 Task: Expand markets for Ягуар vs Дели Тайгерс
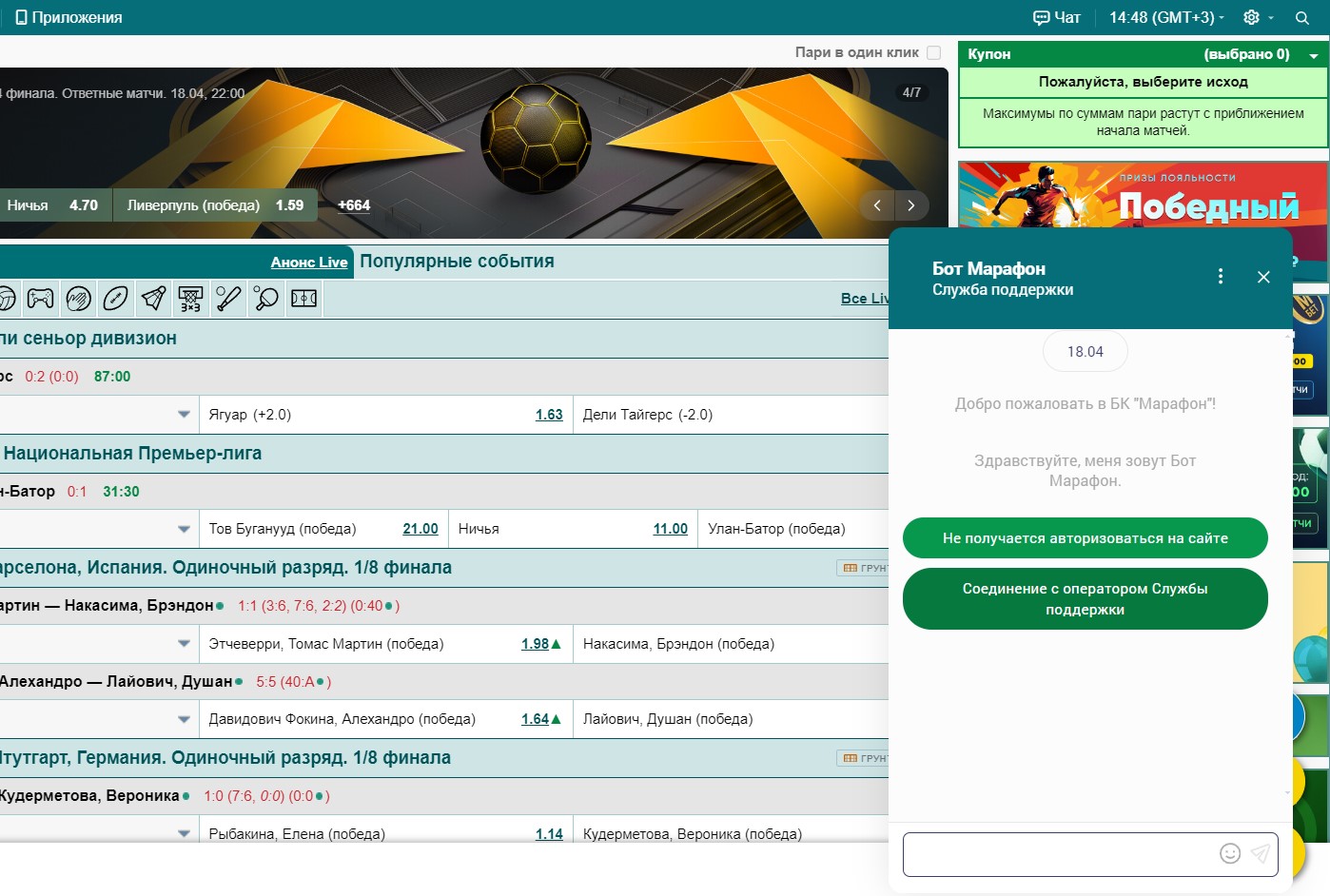click(x=184, y=415)
